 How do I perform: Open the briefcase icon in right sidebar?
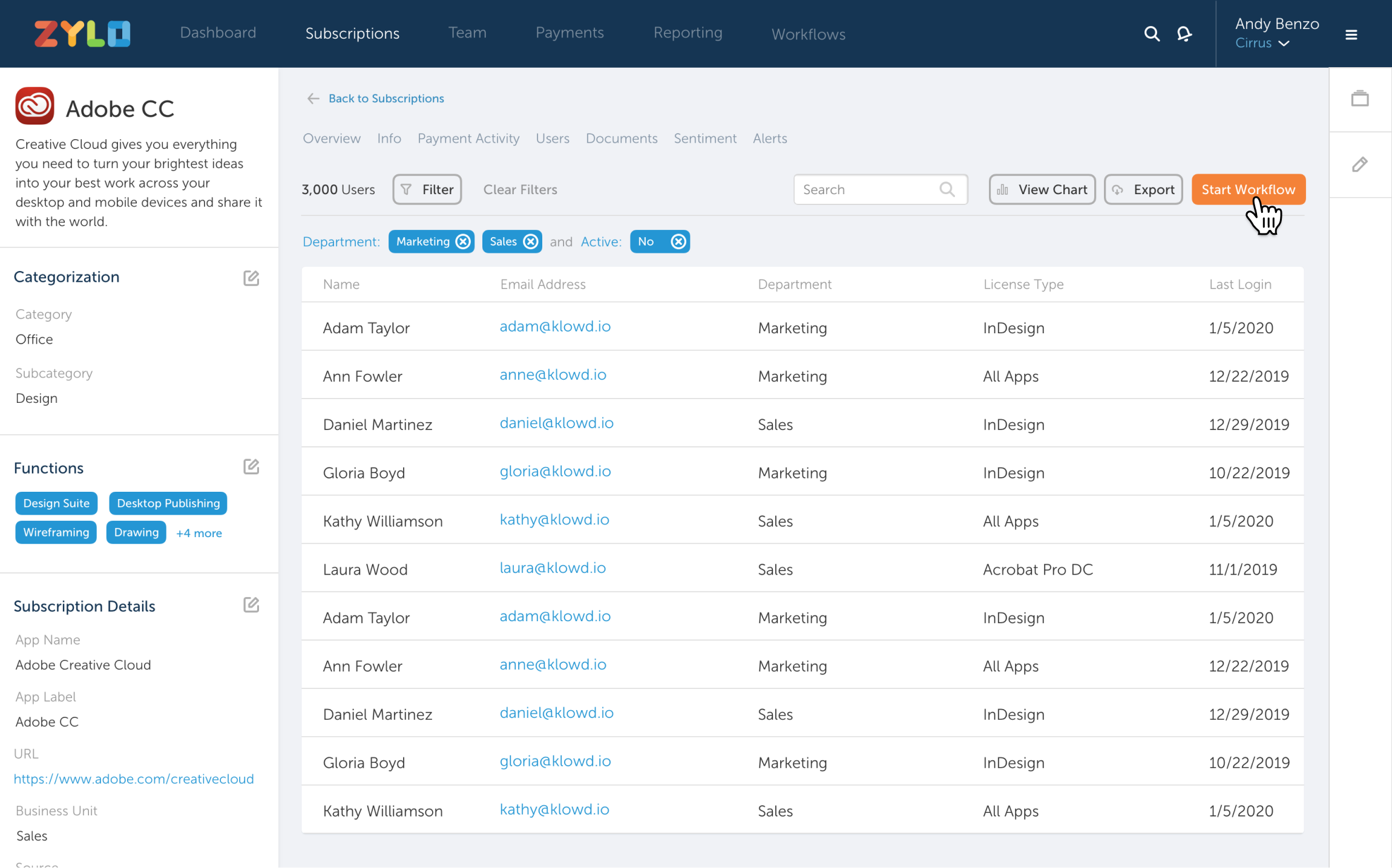click(x=1360, y=98)
